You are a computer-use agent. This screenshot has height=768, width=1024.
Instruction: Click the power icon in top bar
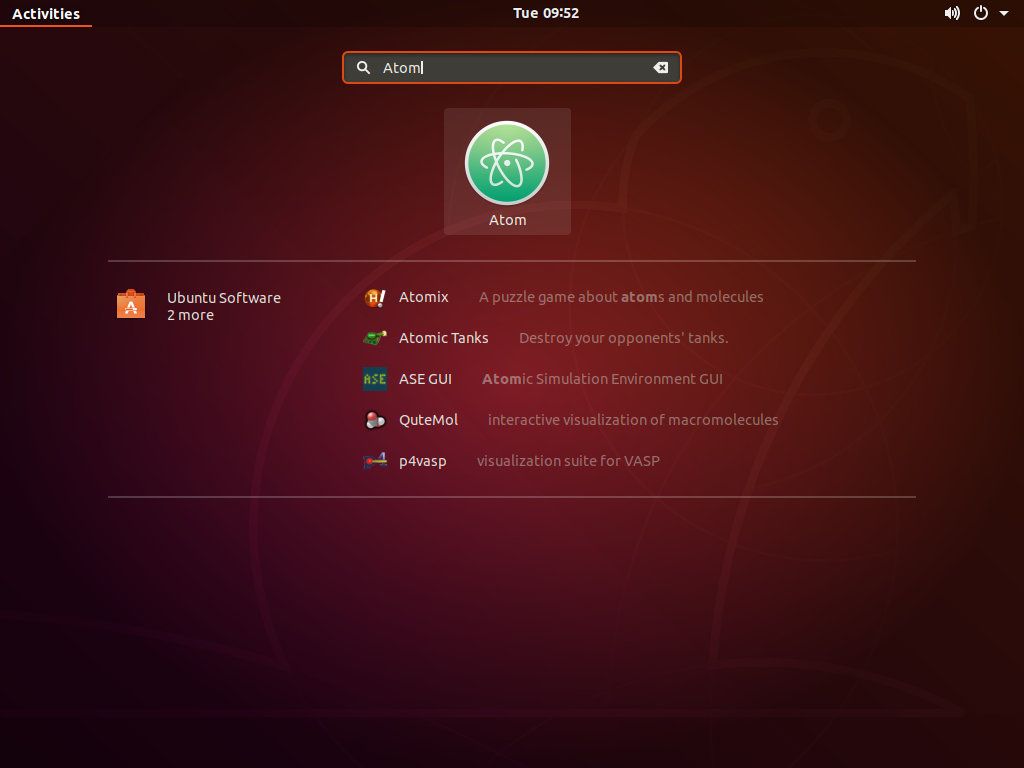tap(980, 13)
